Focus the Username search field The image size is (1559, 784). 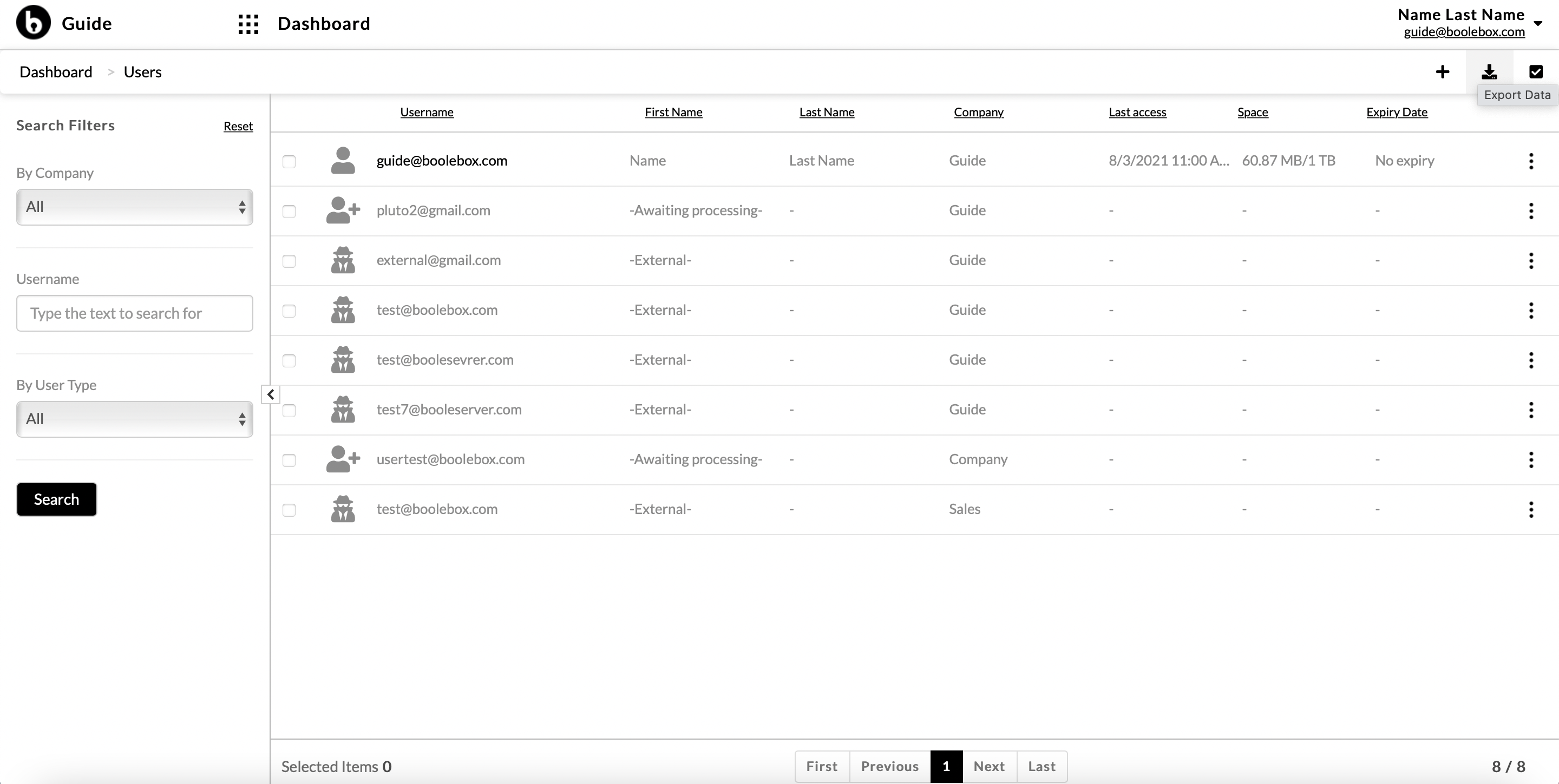pos(134,313)
